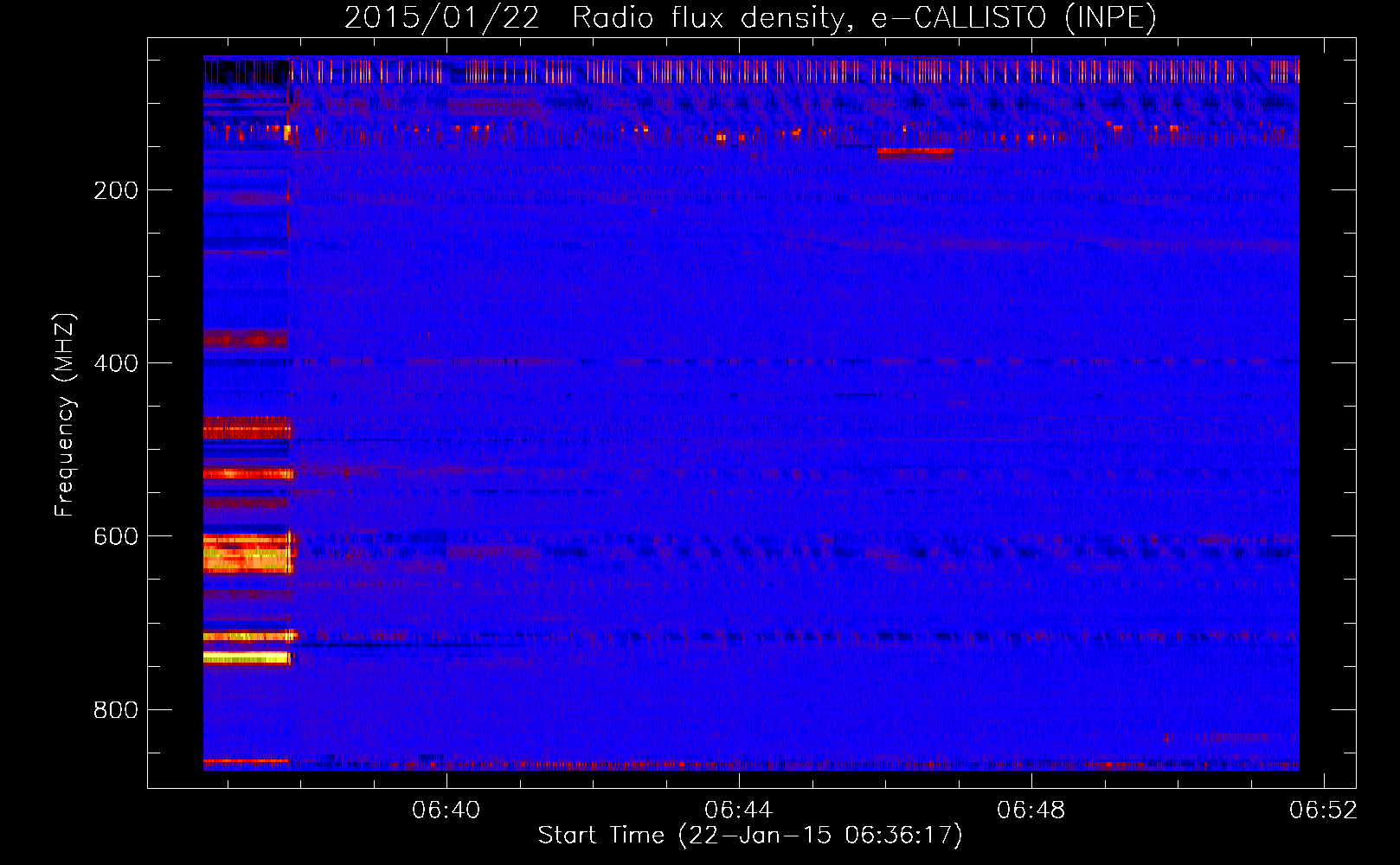Click the 400 frequency tick label

coord(116,363)
